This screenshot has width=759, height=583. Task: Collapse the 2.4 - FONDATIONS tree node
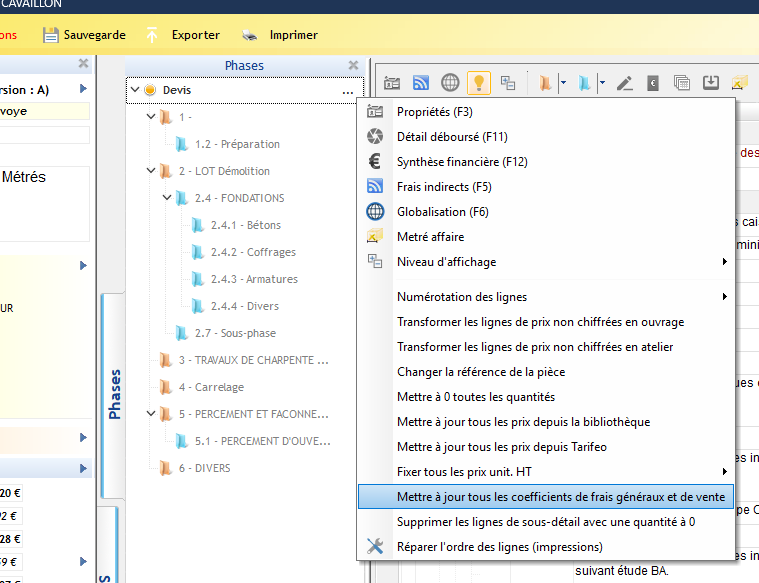[167, 198]
